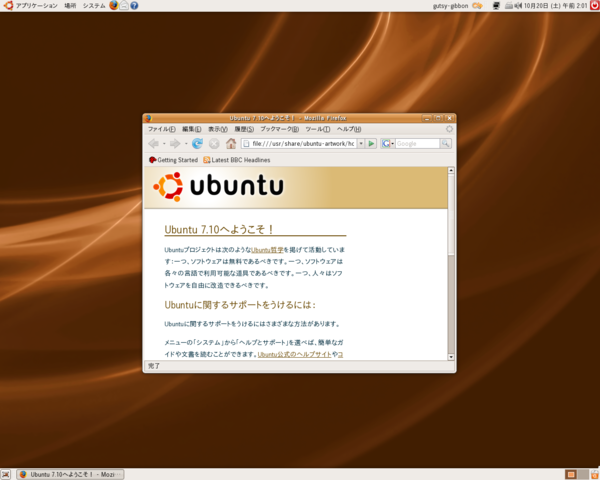Click the Firefox taskbar window button
The image size is (600, 480).
click(x=70, y=475)
